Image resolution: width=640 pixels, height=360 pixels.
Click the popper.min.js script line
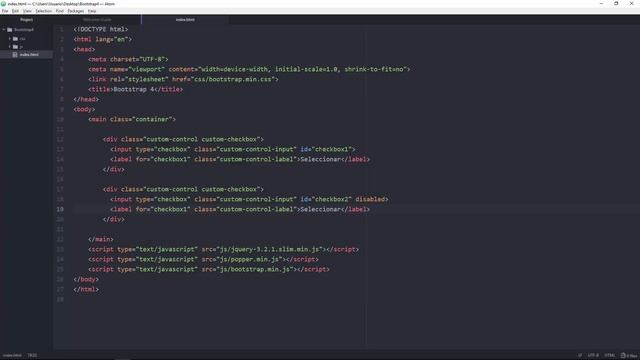click(x=203, y=259)
